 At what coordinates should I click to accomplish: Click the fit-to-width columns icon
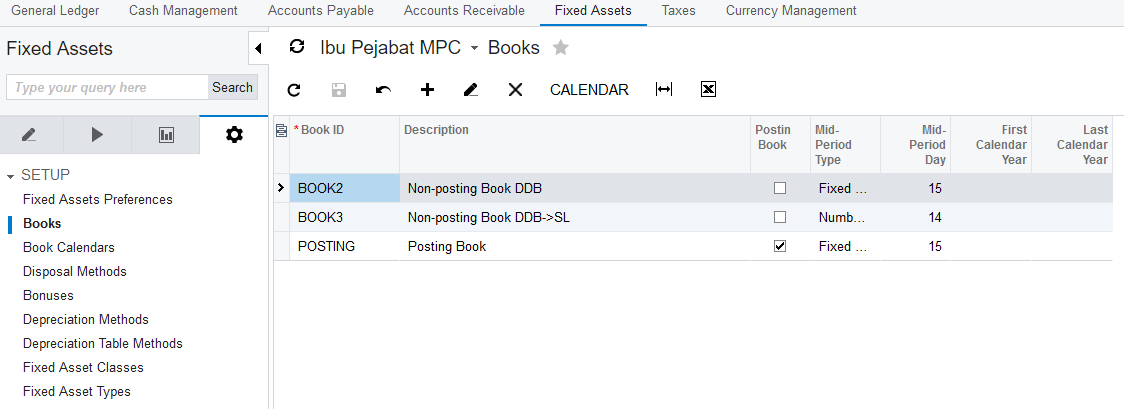tap(664, 90)
